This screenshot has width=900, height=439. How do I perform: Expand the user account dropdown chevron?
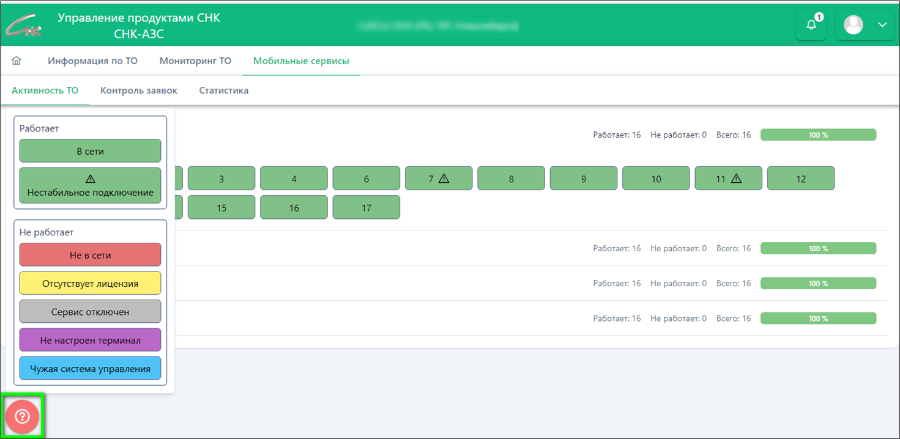[881, 25]
